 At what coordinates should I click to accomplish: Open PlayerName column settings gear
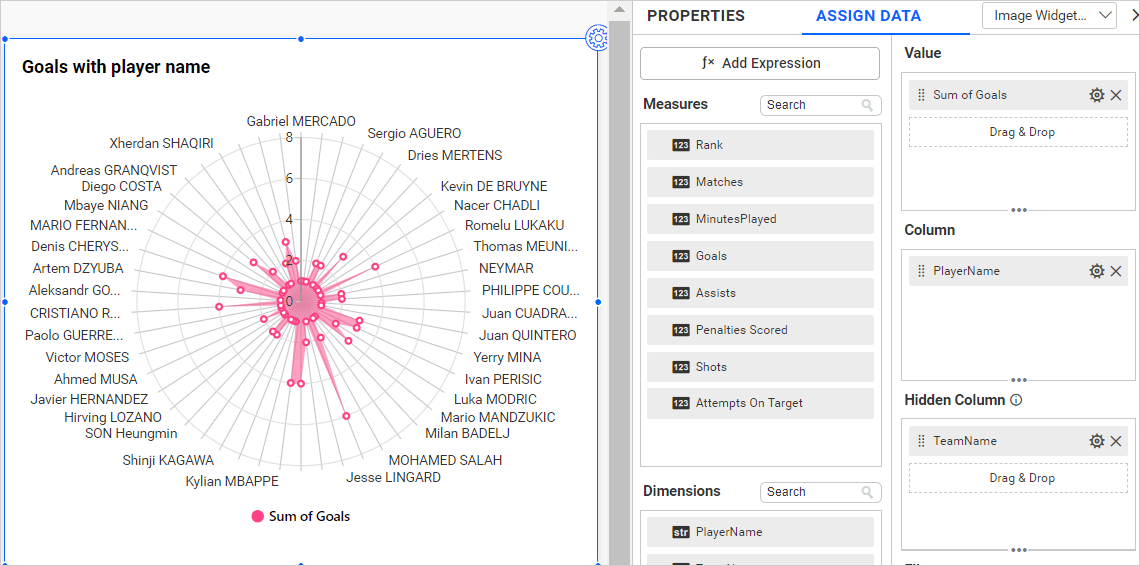[1096, 271]
